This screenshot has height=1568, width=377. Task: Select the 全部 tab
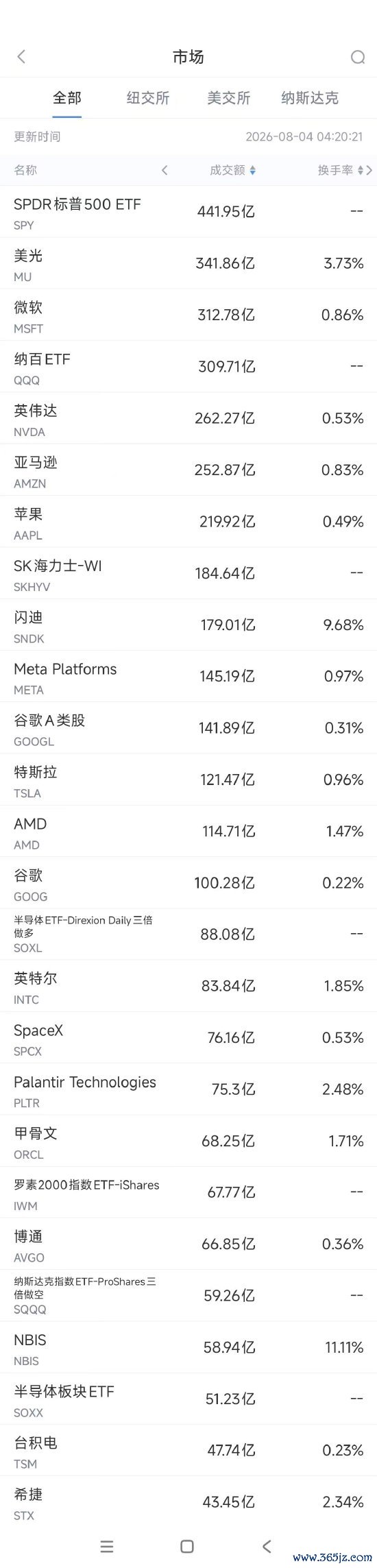(x=67, y=98)
